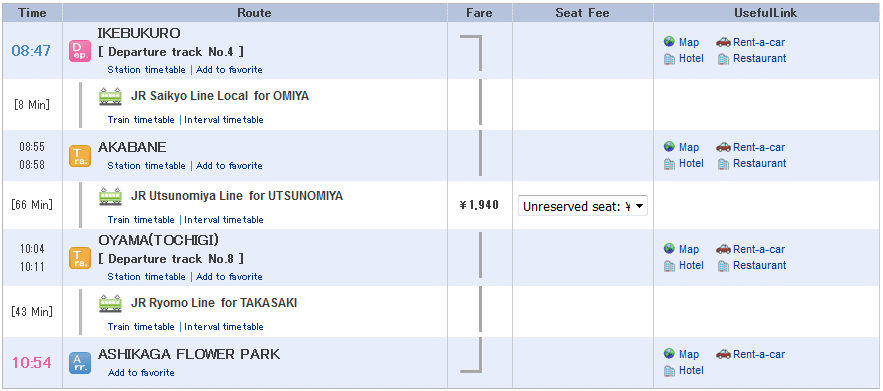Open IKEBUKURO Station timetable link
This screenshot has width=883, height=391.
click(146, 70)
